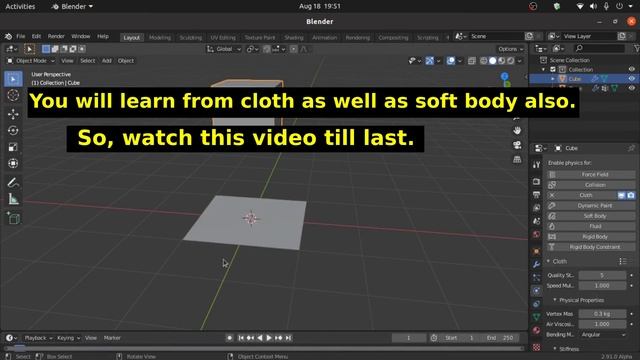Click the pan view hand icon
640x360 pixels.
pyautogui.click(x=517, y=131)
